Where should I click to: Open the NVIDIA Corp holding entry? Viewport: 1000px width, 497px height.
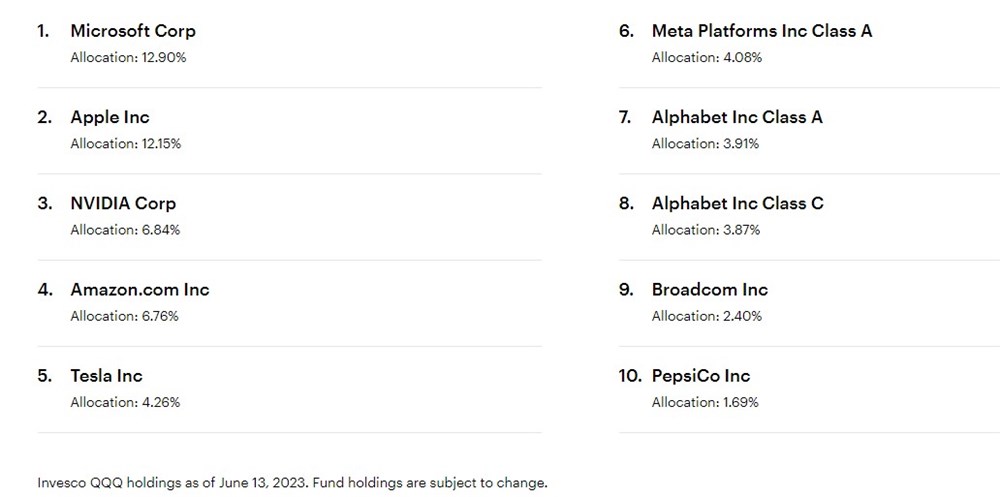(x=123, y=203)
